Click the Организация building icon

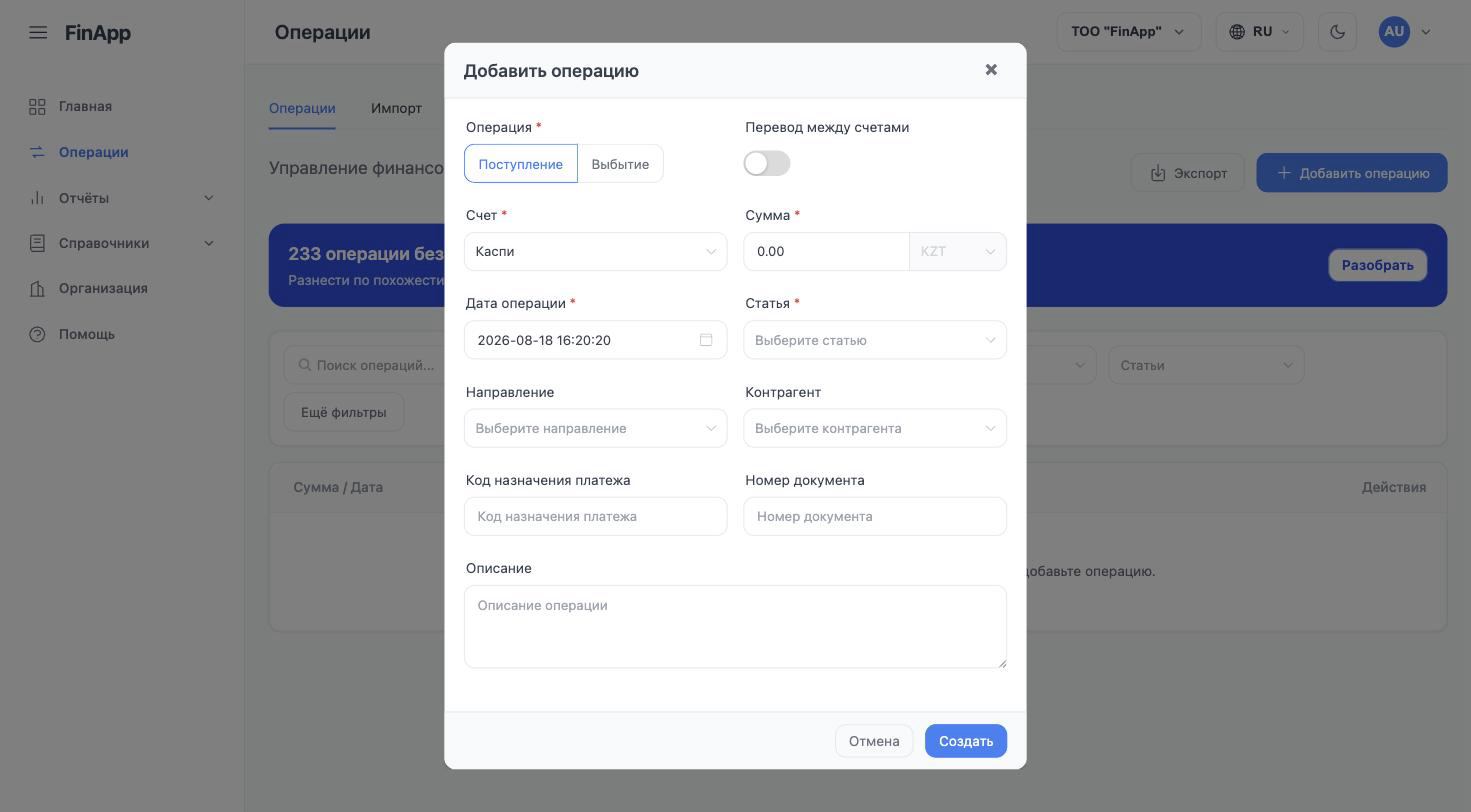coord(38,289)
